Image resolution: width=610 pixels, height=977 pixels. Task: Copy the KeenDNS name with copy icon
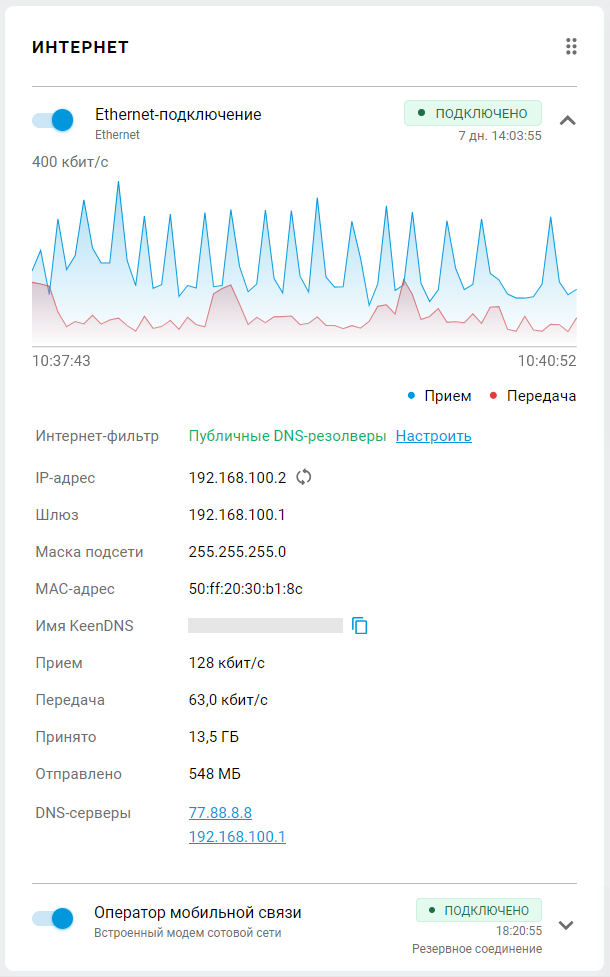(x=360, y=626)
